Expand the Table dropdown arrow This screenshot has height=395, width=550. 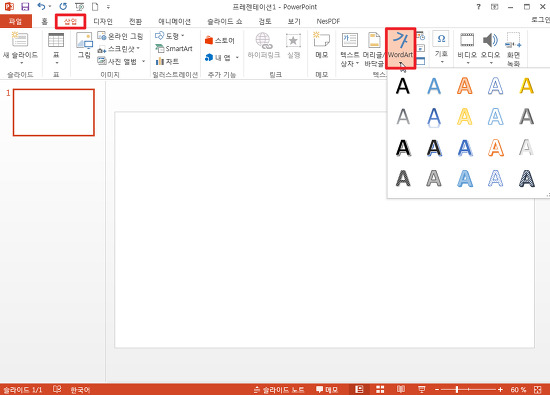point(56,63)
